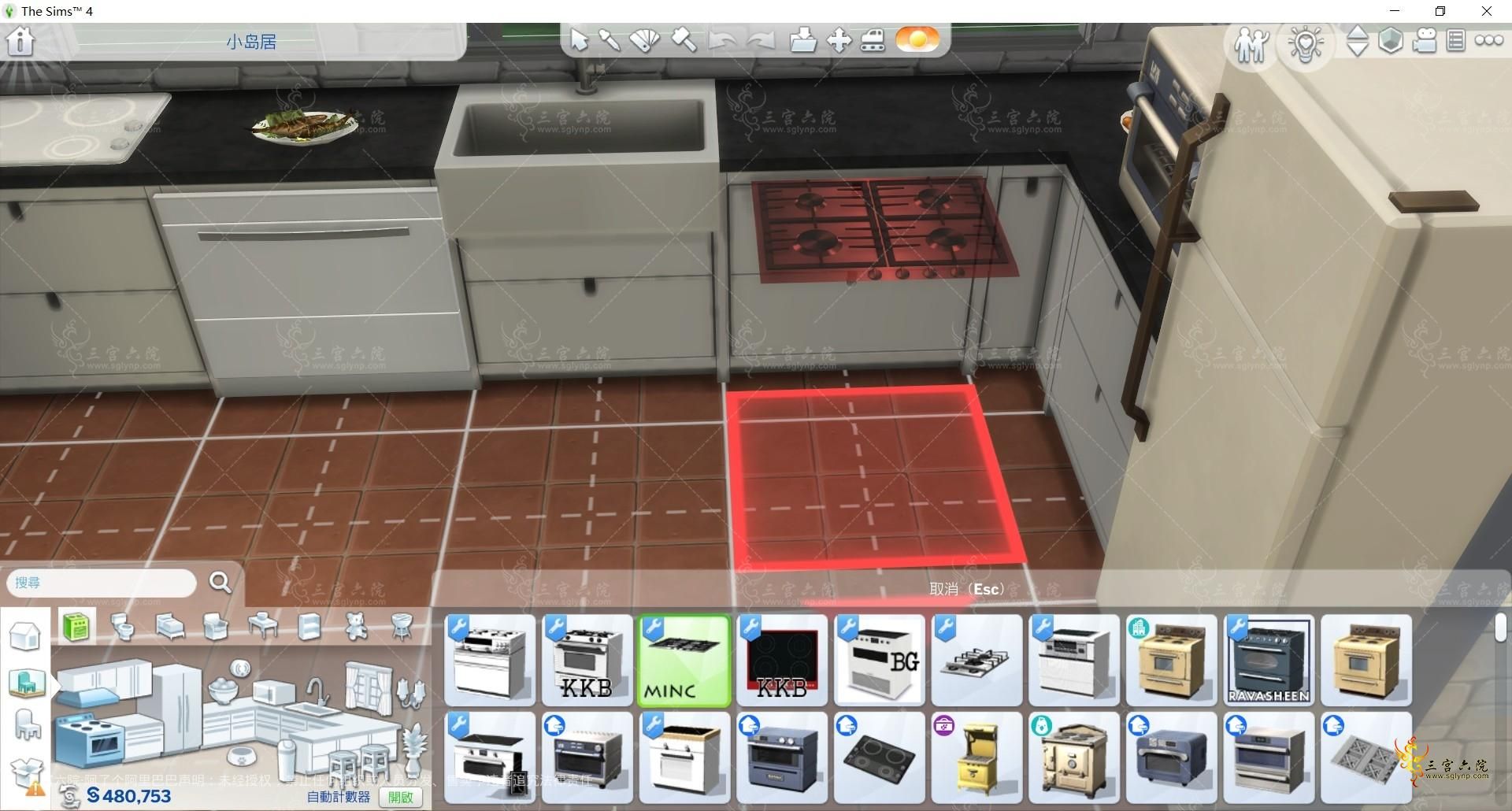
Task: Change walls view cube icon
Action: 1391,41
